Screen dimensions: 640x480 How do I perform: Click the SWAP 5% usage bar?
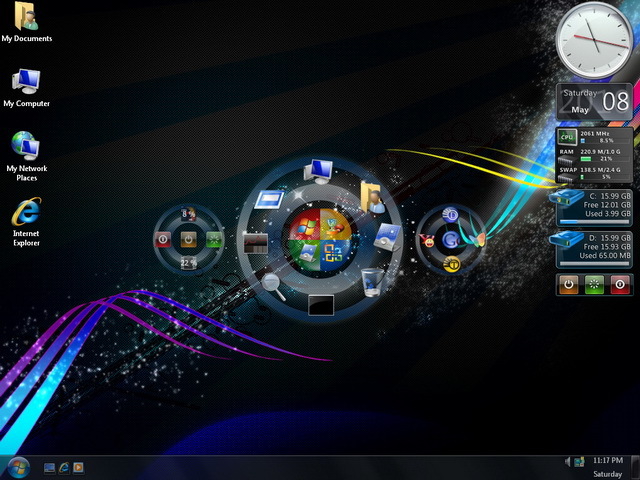(x=604, y=177)
